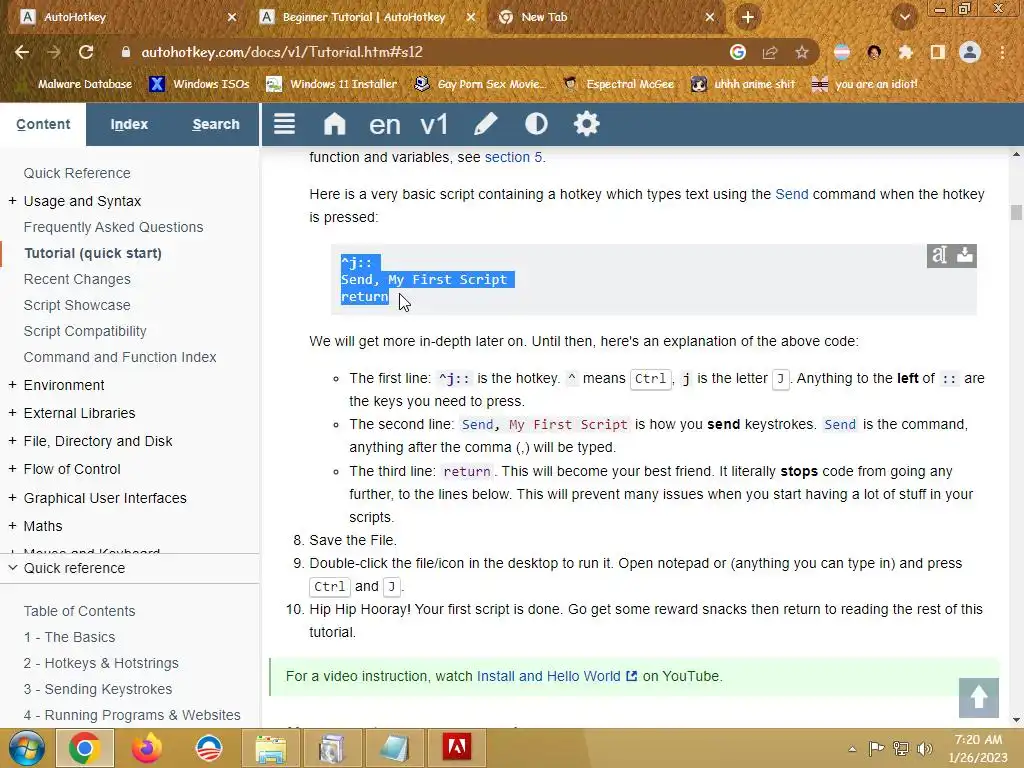Screen dimensions: 1024x768
Task: Select the Search sidebar tab
Action: [x=216, y=124]
